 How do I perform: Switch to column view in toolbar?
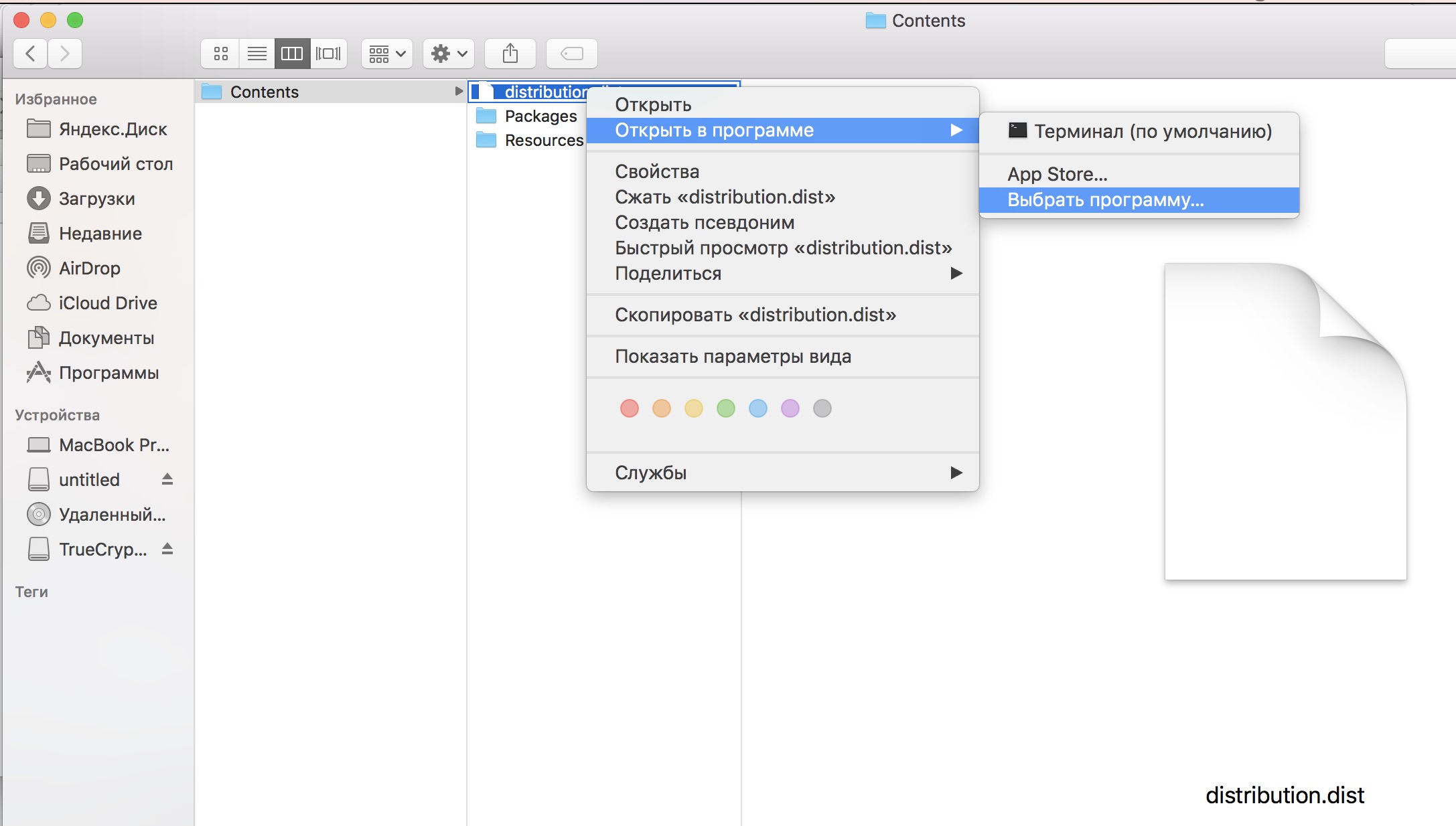point(293,54)
